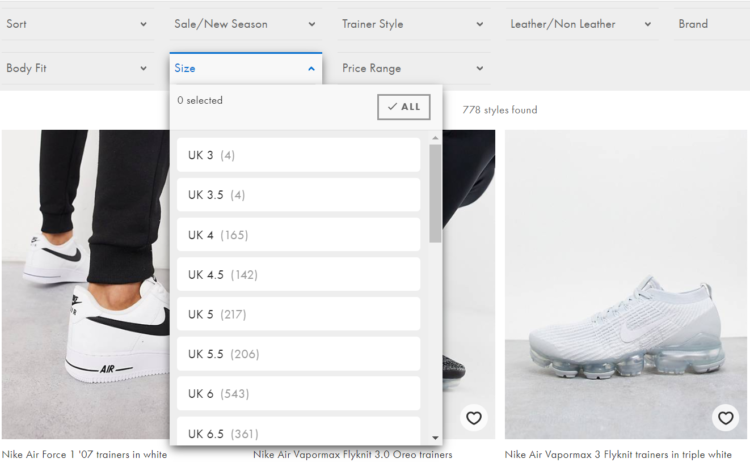Viewport: 750px width, 467px height.
Task: Open triple white Vapormax product image
Action: pos(625,285)
